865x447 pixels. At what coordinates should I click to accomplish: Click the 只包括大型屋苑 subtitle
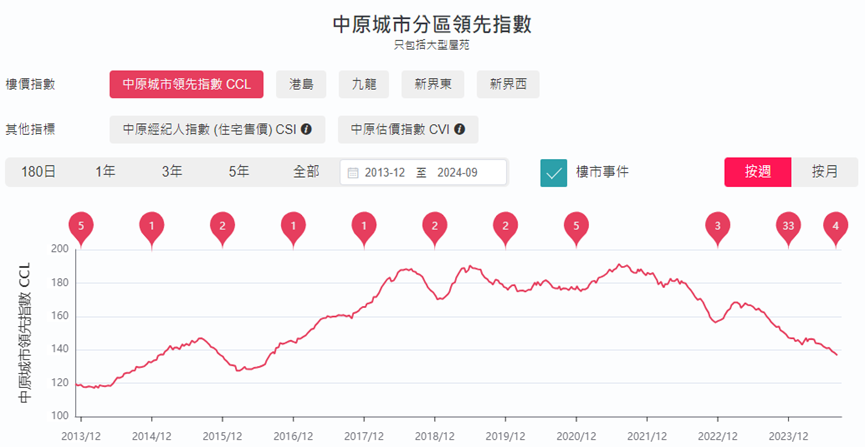431,45
